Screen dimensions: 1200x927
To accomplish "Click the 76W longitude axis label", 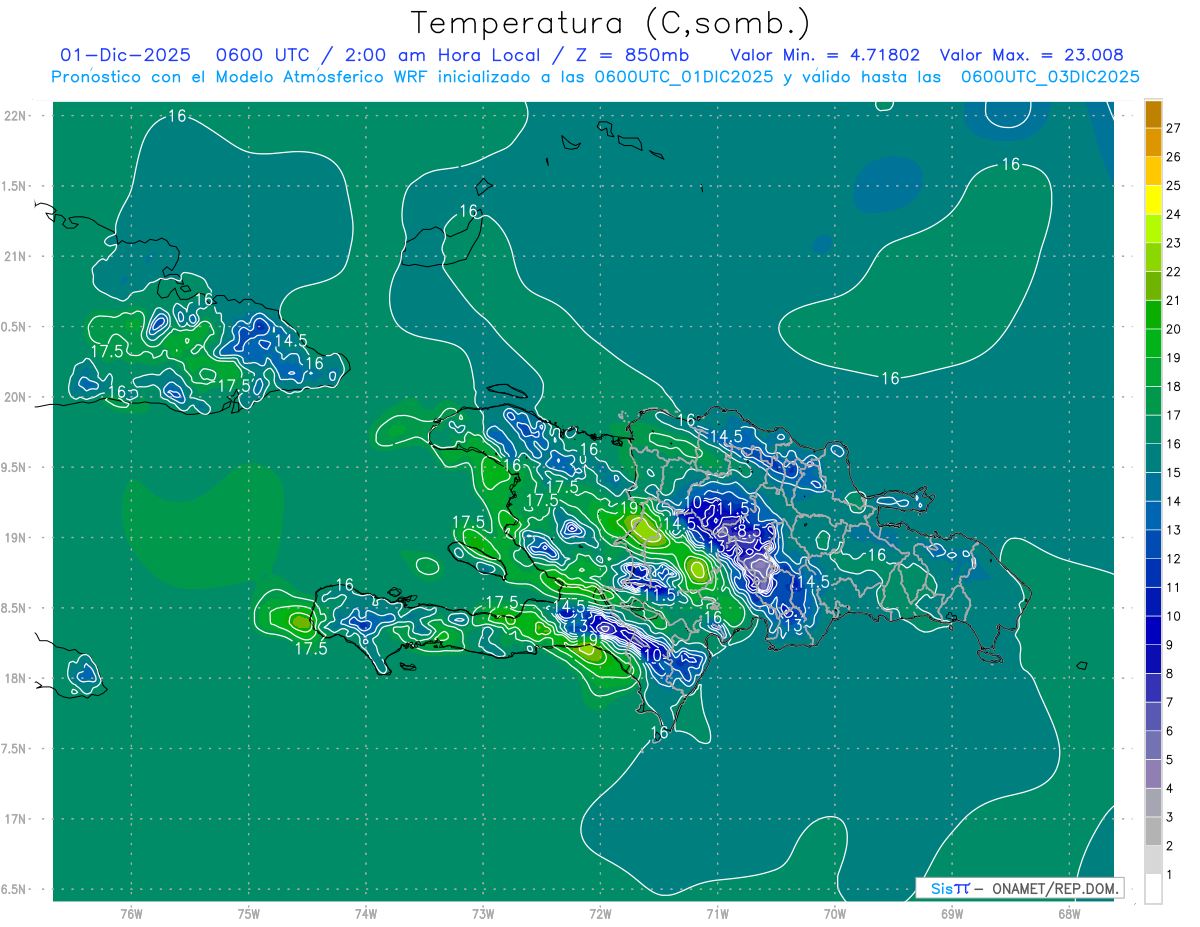I will coord(131,915).
